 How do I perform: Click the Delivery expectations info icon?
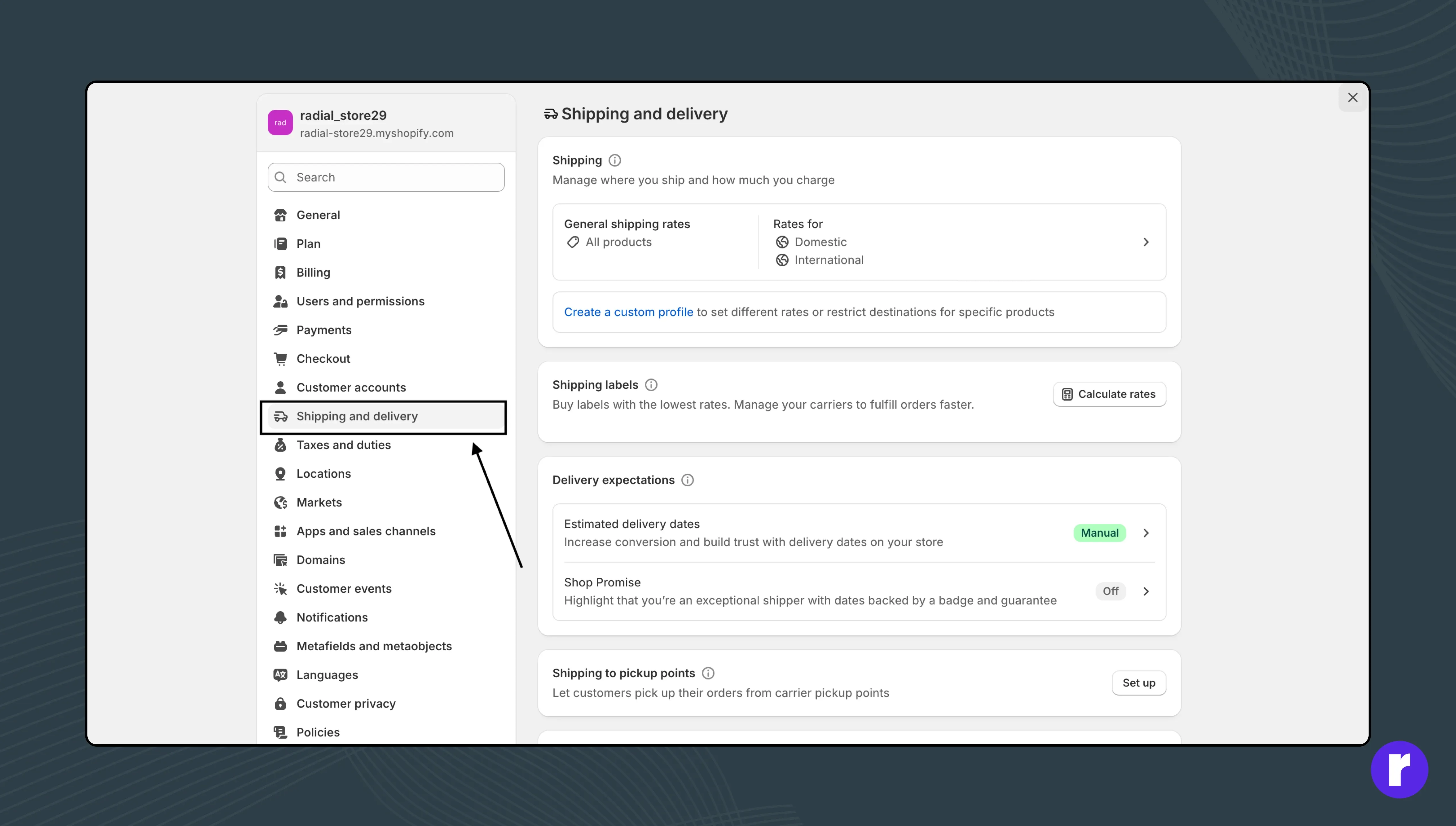687,481
